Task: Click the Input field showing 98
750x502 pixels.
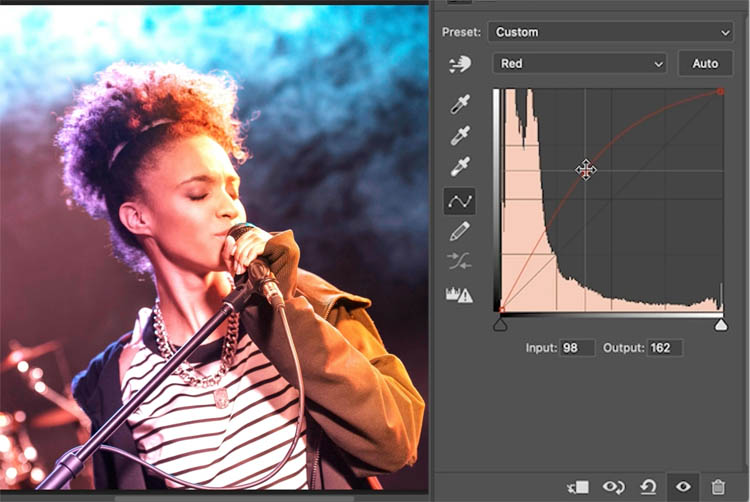Action: 577,348
